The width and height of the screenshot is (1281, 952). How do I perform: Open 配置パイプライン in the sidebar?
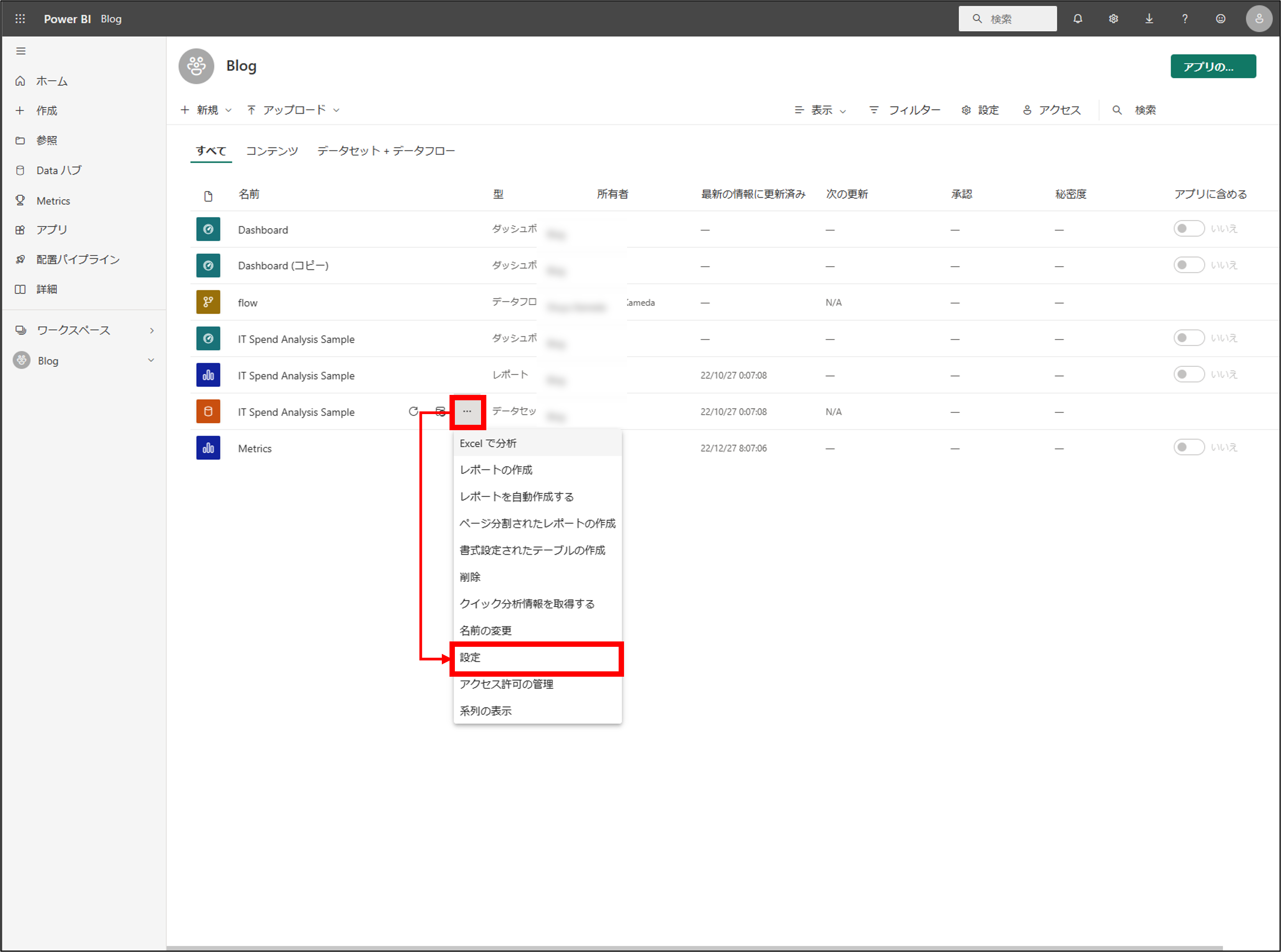coord(78,259)
